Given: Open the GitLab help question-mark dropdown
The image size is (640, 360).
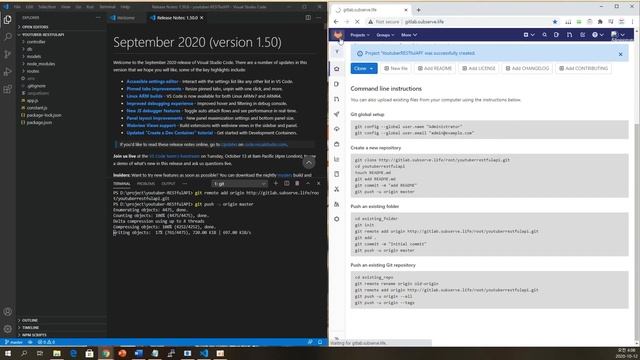Looking at the screenshot, I should click(598, 35).
